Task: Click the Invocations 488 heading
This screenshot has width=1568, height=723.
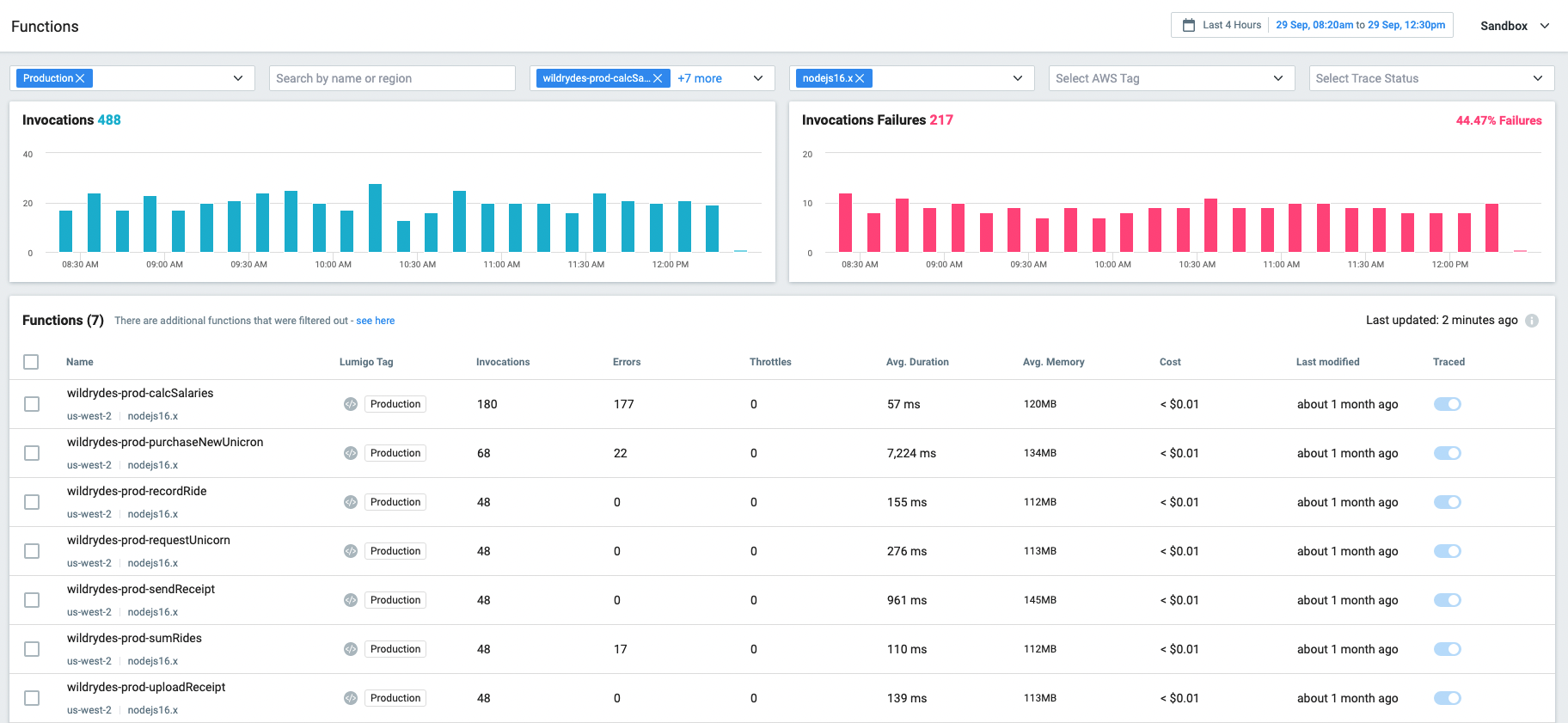Action: point(71,119)
